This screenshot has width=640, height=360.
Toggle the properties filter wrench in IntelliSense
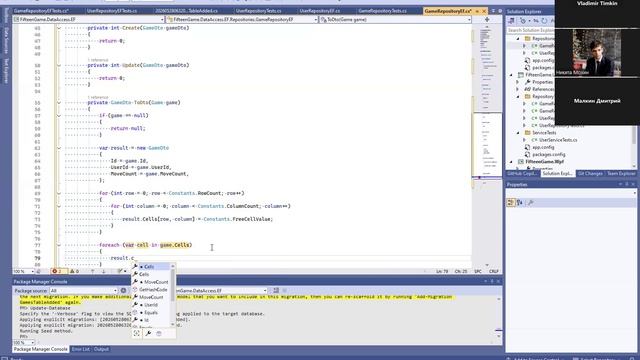[x=148, y=333]
